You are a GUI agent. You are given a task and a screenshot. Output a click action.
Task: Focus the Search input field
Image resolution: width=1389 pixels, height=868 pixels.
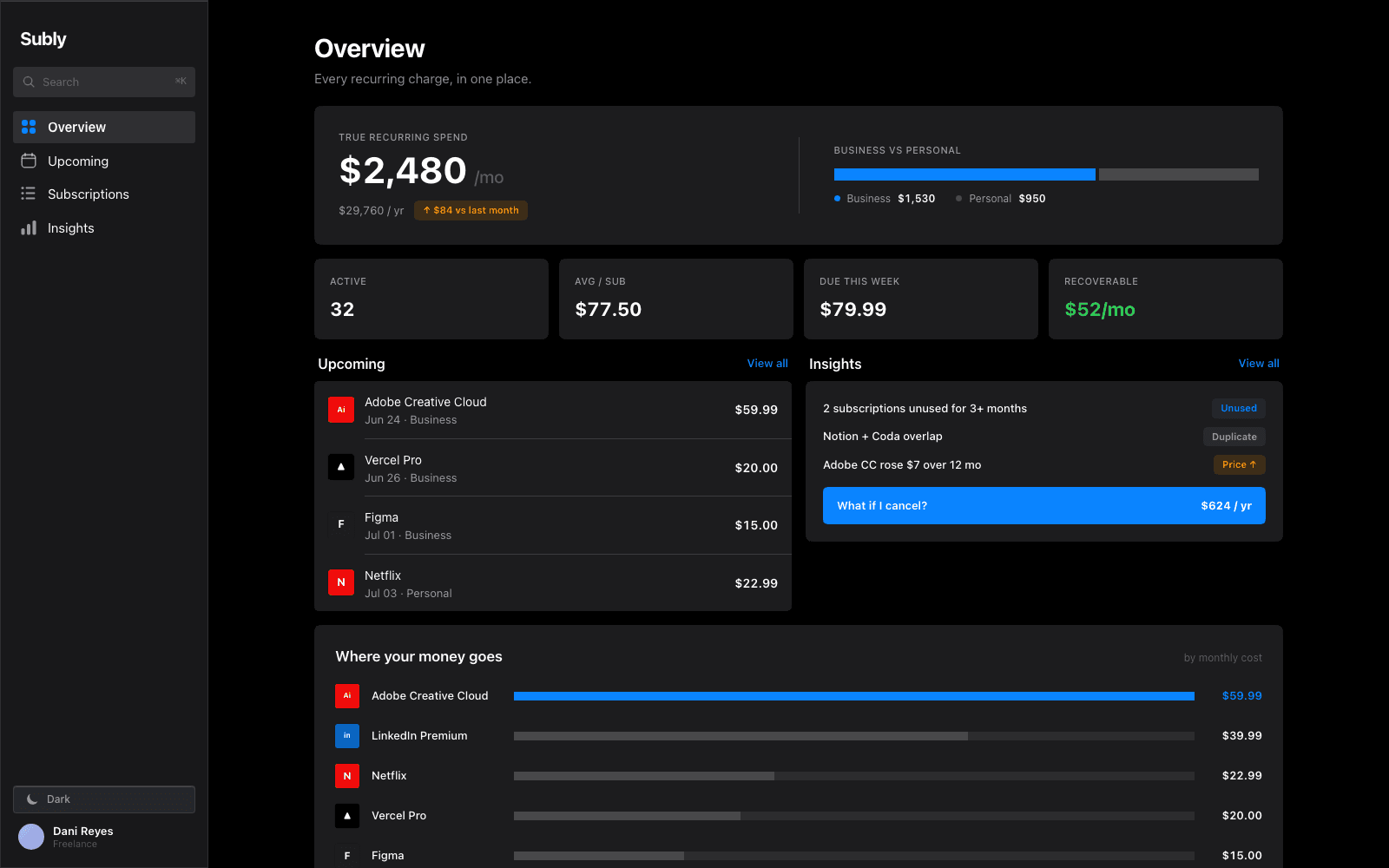point(104,82)
